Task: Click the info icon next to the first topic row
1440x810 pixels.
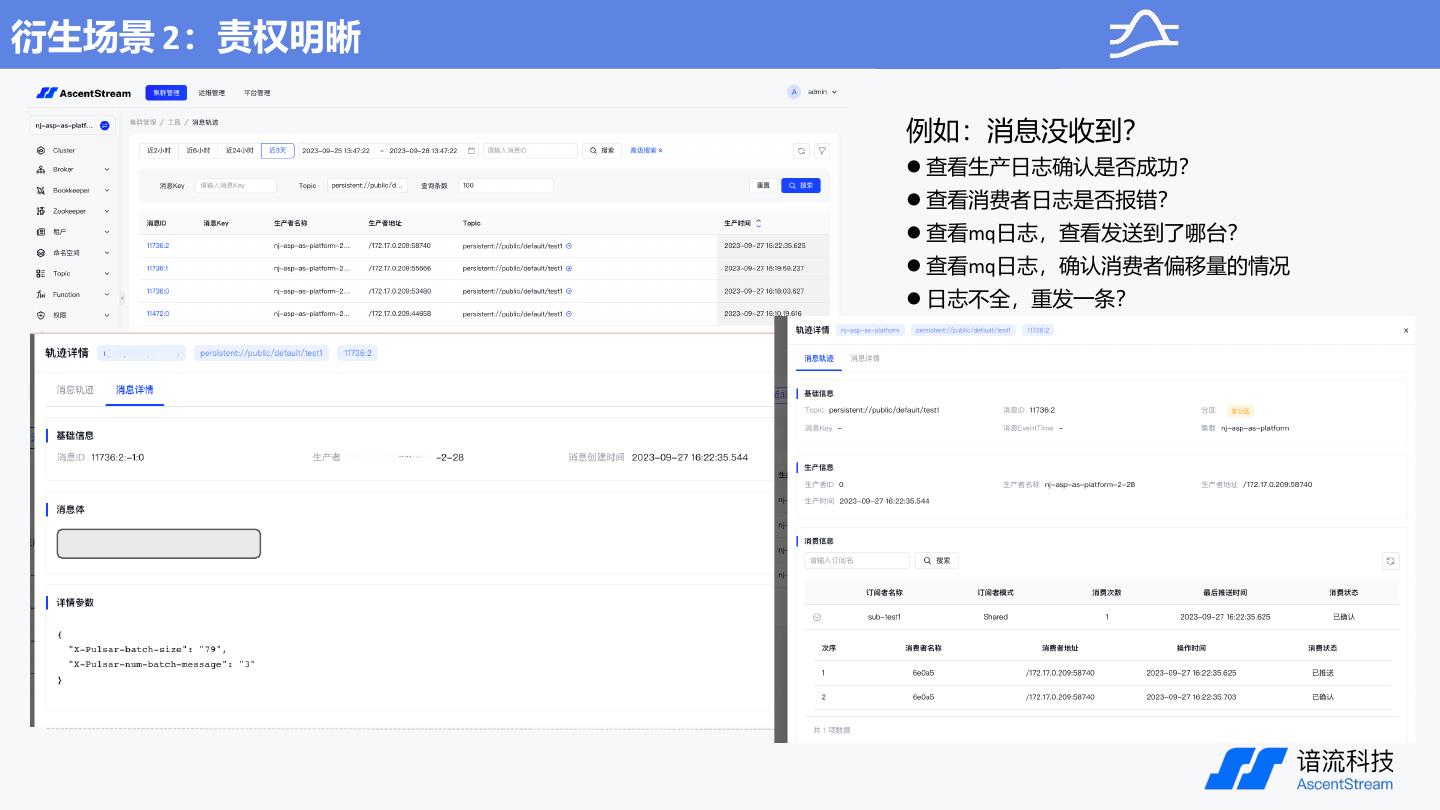Action: pos(569,245)
